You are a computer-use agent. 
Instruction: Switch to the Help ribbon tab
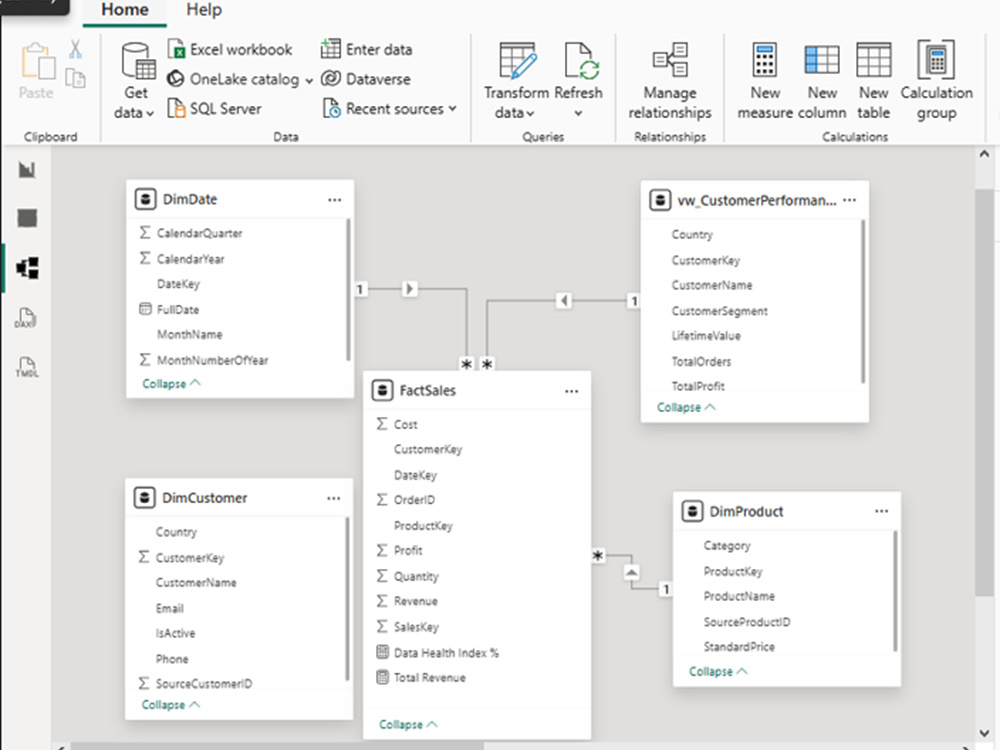(204, 10)
